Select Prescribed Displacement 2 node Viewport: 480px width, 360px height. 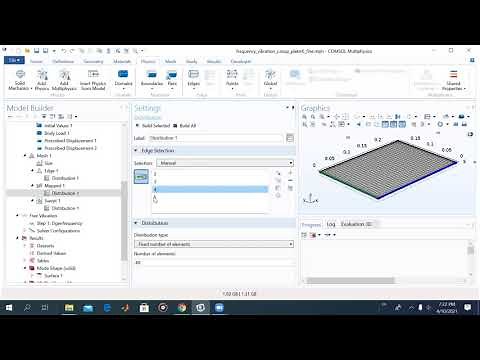tap(70, 148)
